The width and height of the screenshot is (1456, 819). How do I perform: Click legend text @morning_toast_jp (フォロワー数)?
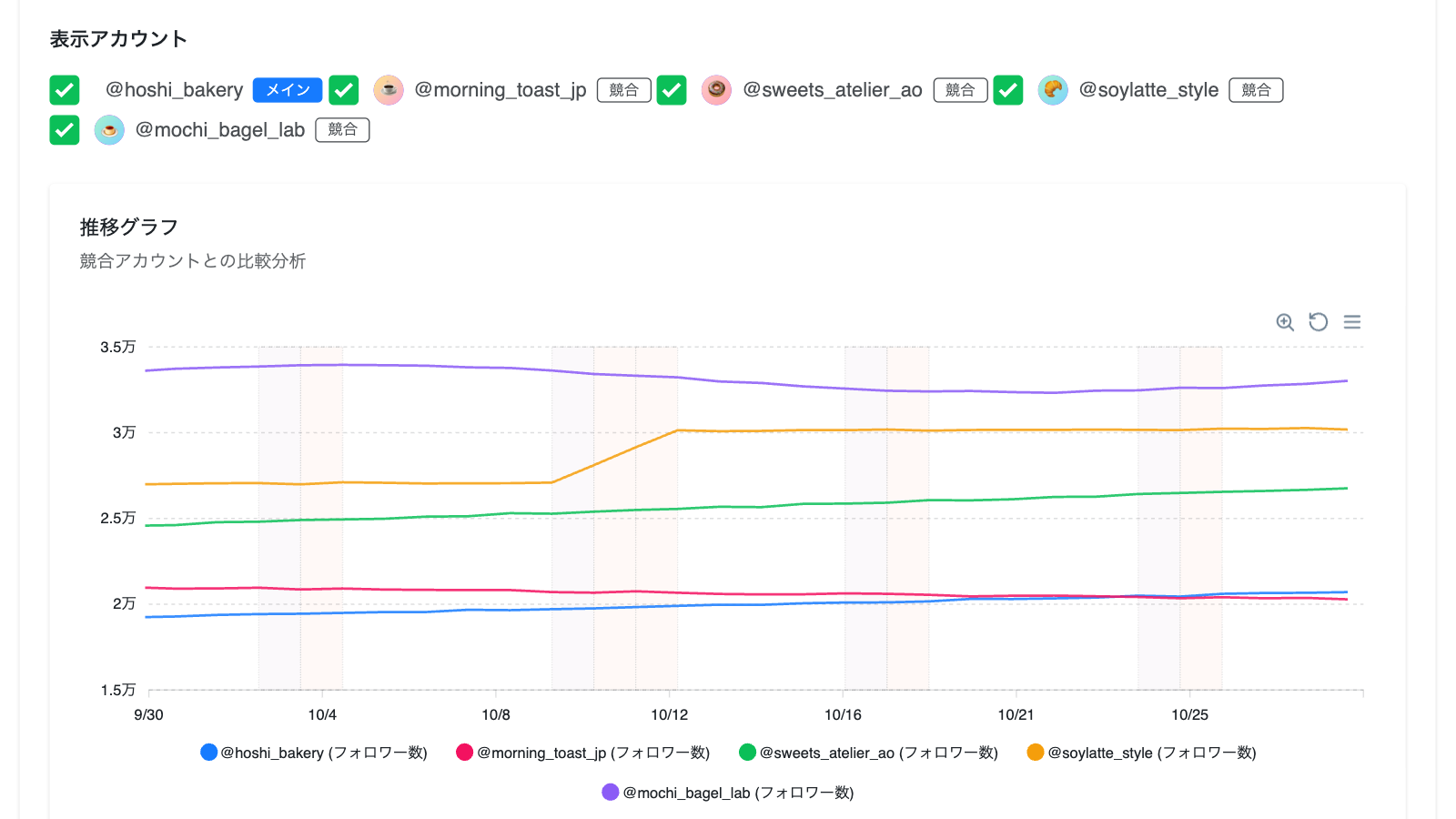pos(593,753)
